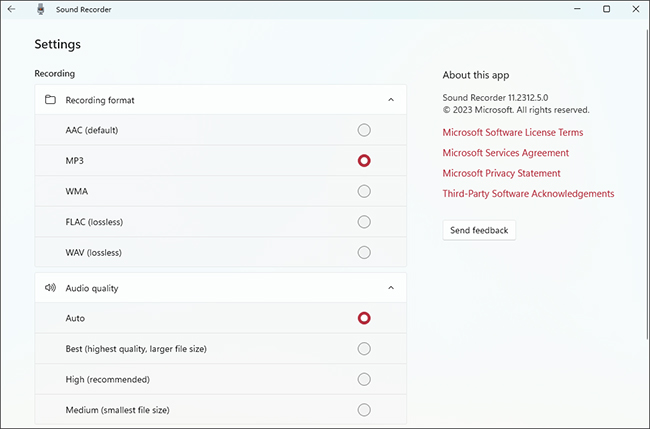Click the 'Sound Recorder 11.2312.5.0' version text
This screenshot has width=650, height=429.
point(495,98)
